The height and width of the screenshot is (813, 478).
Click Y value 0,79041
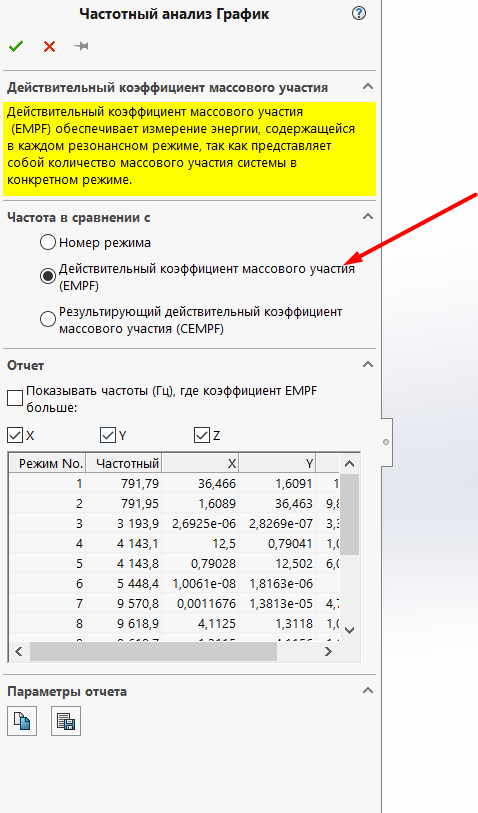(x=277, y=543)
